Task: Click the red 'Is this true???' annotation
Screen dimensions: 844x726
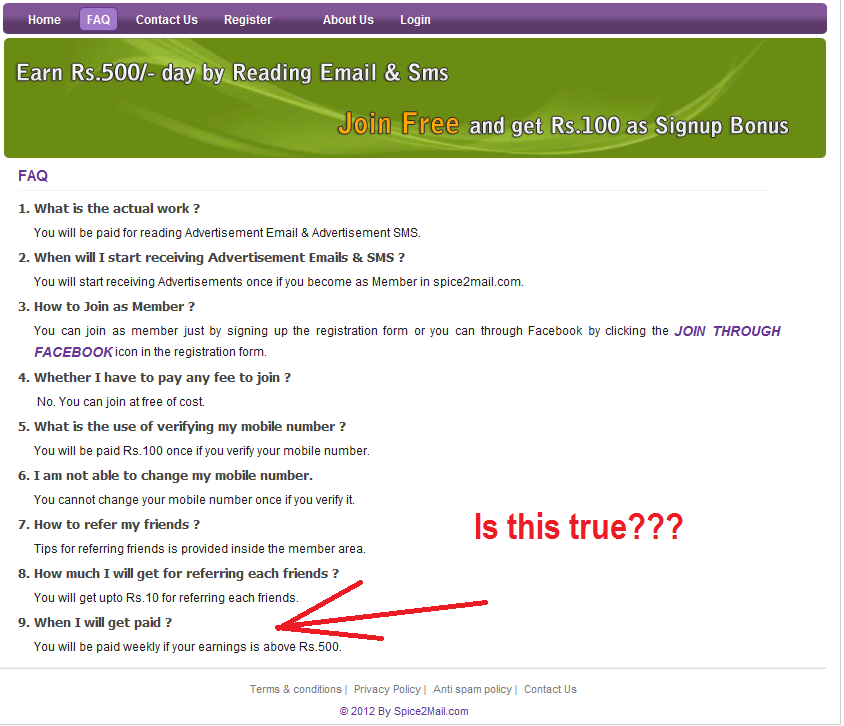Action: click(x=579, y=527)
